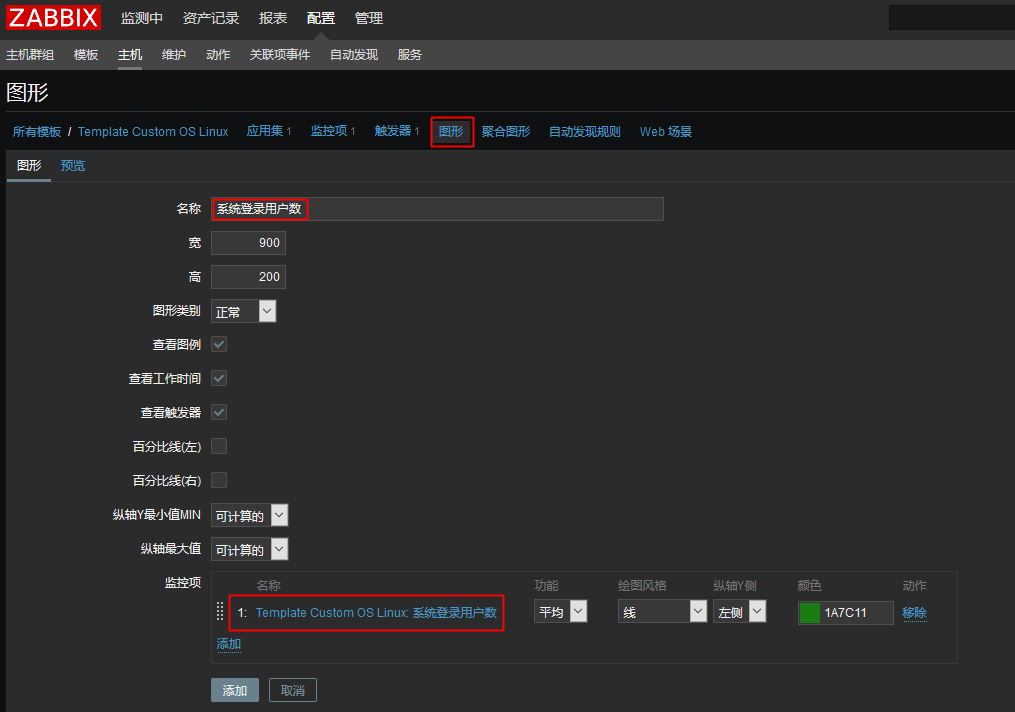Image resolution: width=1015 pixels, height=712 pixels.
Task: Click 移除 to remove the item
Action: click(914, 612)
